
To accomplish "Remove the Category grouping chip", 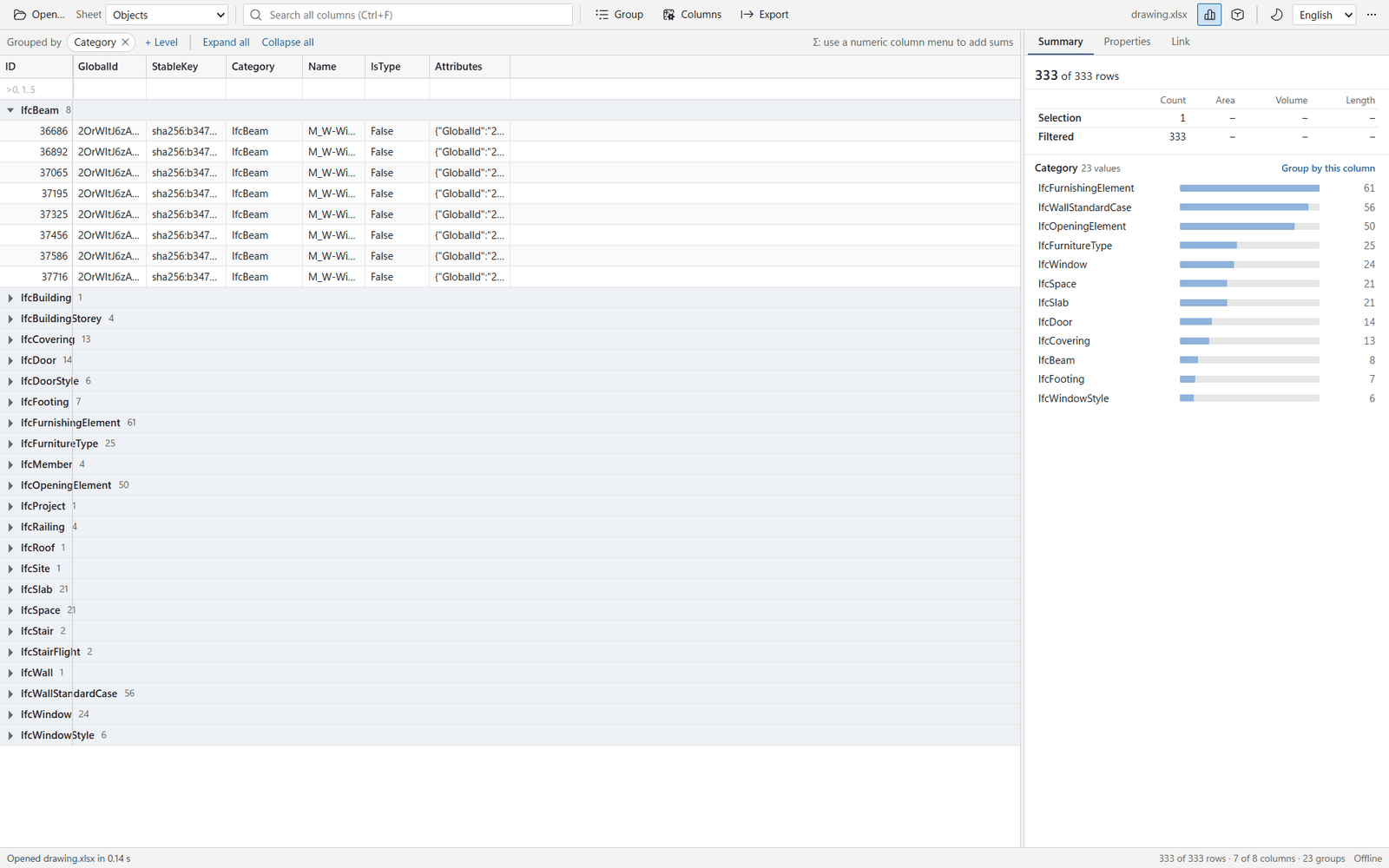I will (125, 43).
